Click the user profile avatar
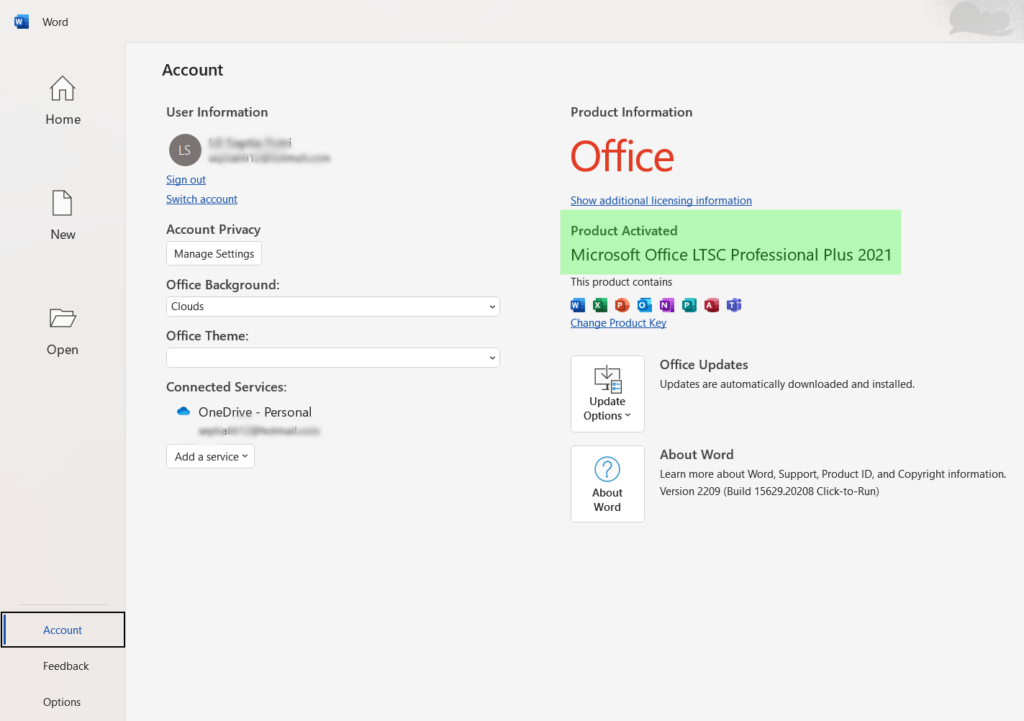 (184, 150)
